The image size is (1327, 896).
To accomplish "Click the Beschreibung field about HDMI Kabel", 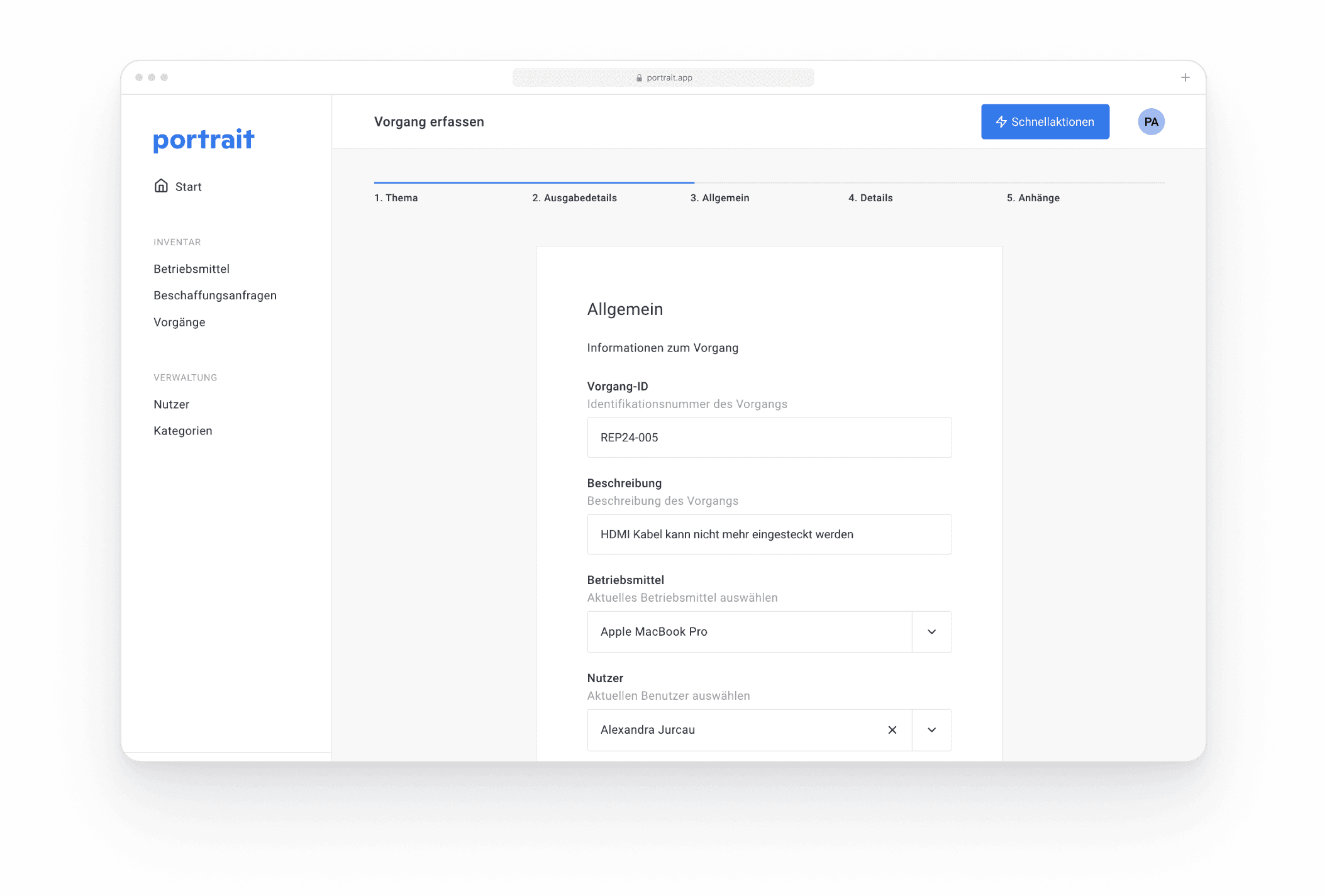I will click(769, 534).
